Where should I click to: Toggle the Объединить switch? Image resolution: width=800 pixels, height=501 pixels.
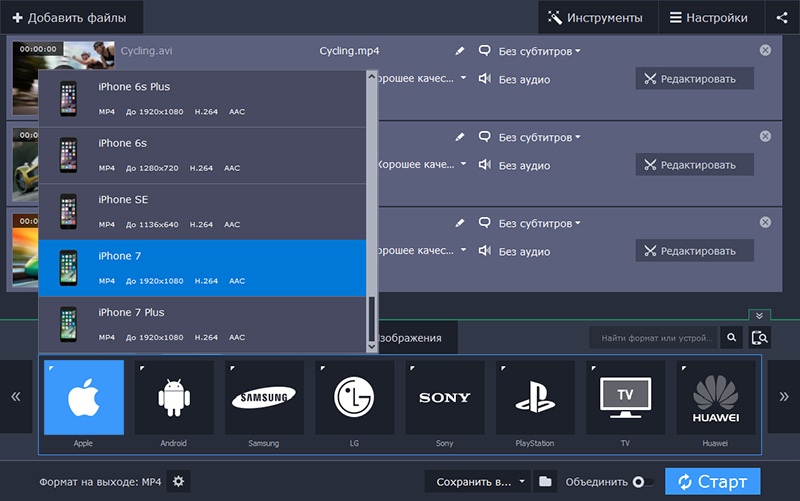(642, 482)
